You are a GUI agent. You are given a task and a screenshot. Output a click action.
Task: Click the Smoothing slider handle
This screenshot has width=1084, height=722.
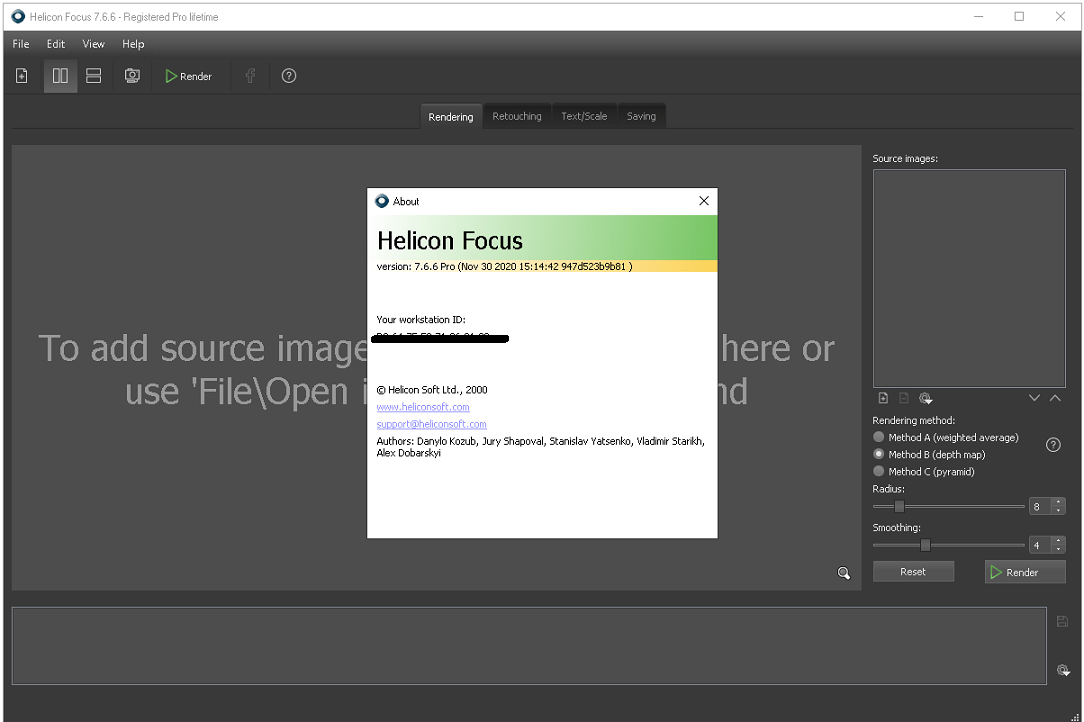click(925, 545)
